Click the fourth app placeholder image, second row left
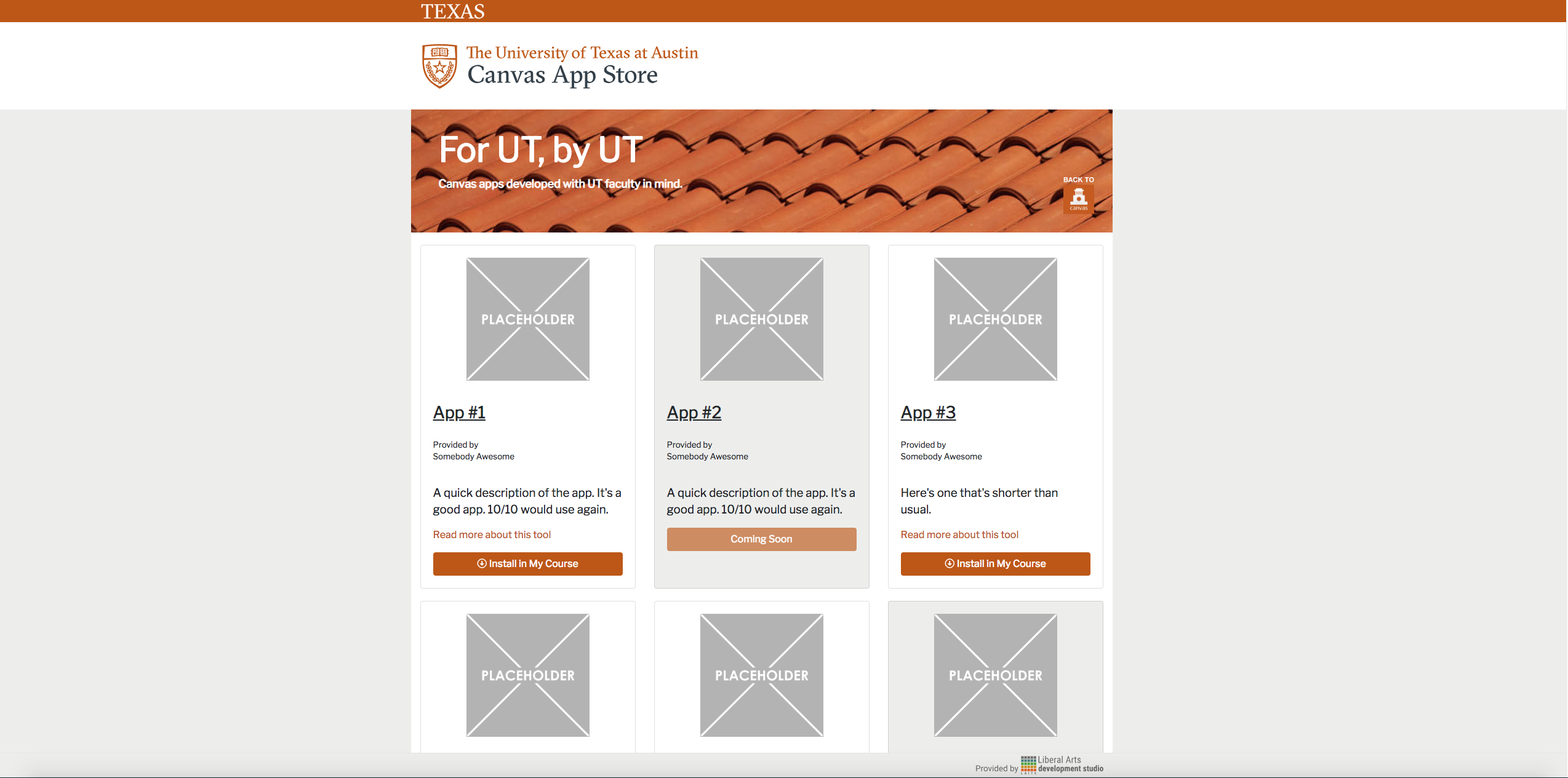Screen dimensions: 1568x778 [528, 675]
